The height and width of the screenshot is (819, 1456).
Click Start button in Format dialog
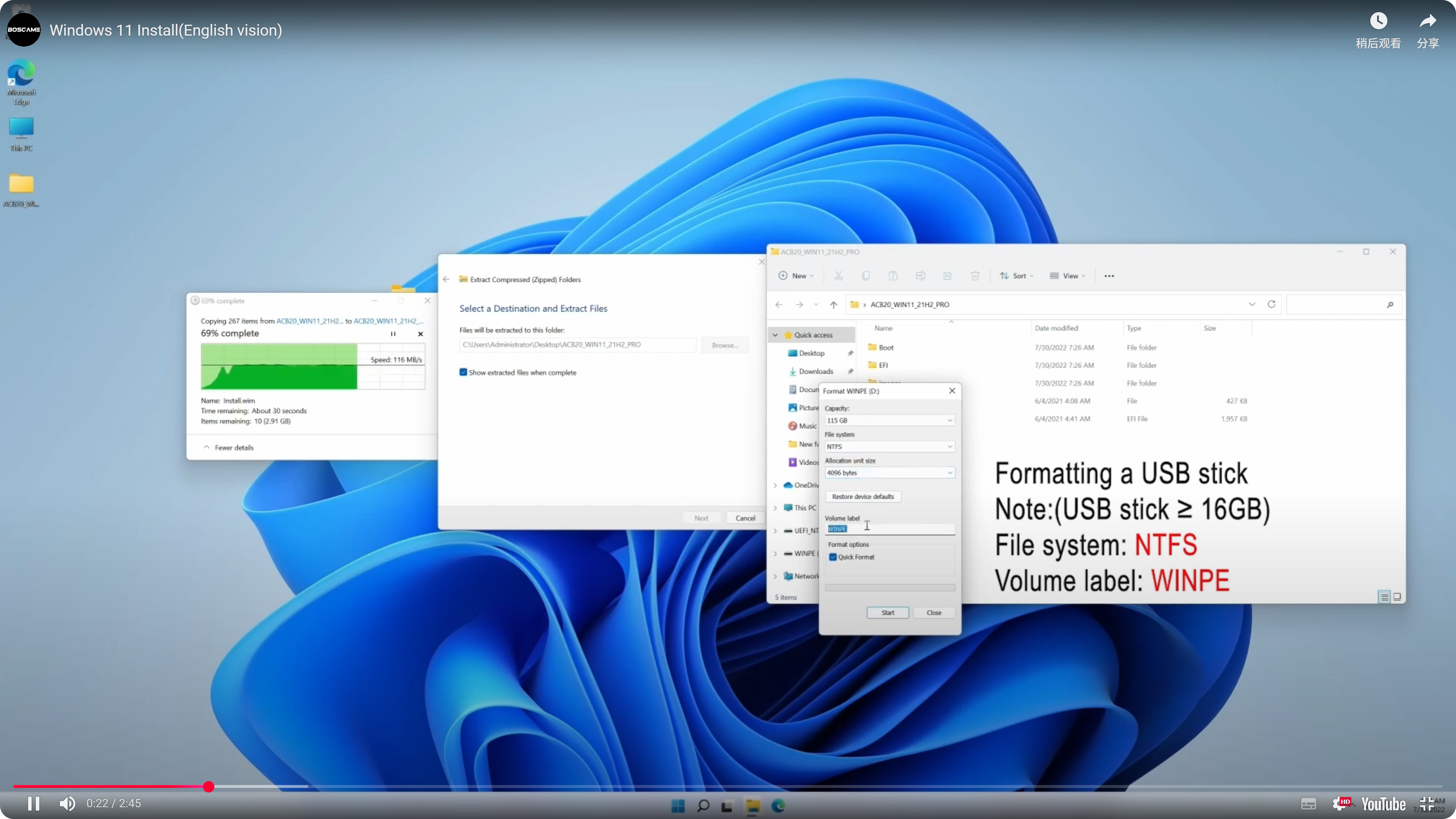pos(887,613)
